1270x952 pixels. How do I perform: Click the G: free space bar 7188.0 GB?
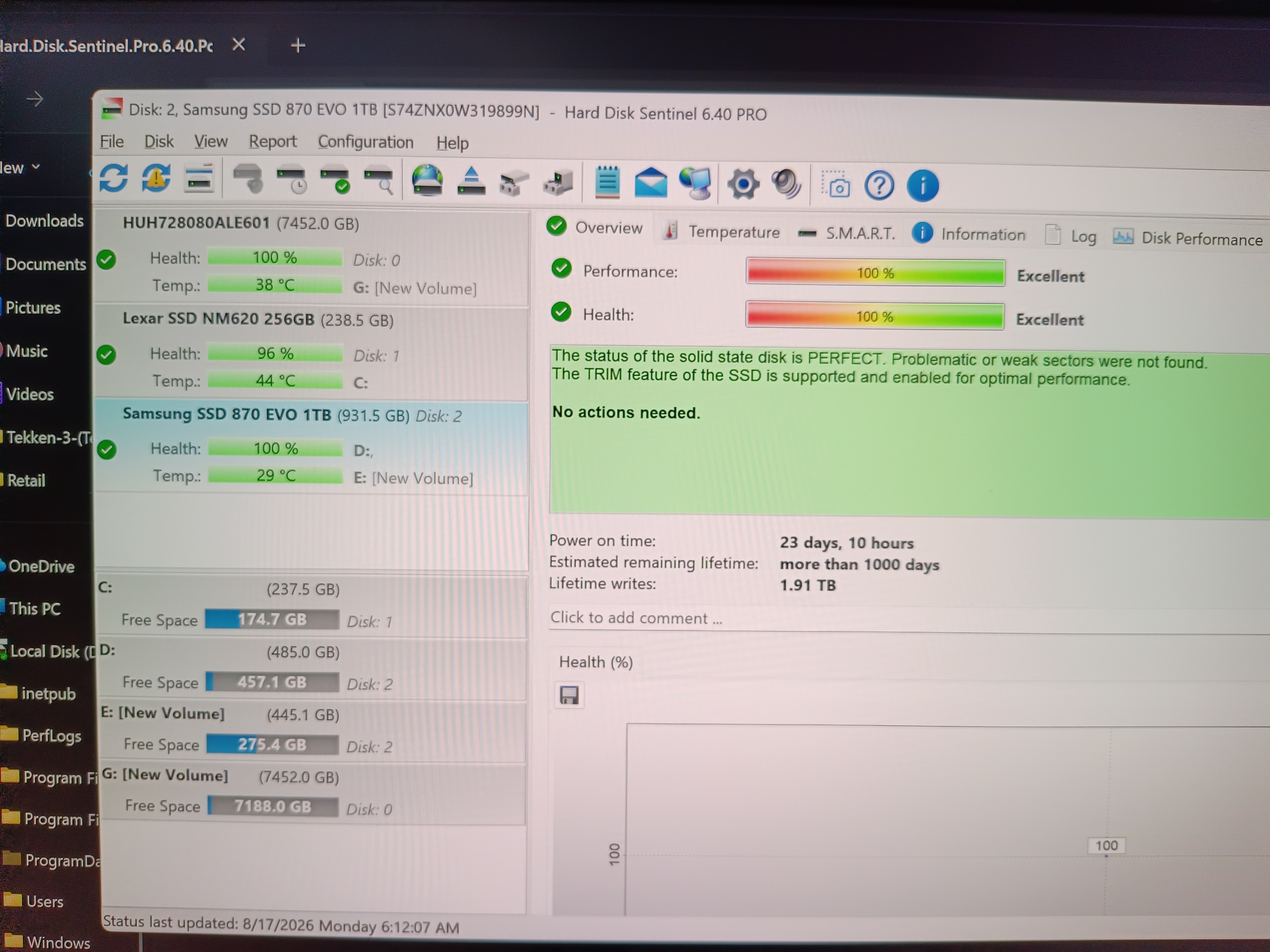pos(273,807)
